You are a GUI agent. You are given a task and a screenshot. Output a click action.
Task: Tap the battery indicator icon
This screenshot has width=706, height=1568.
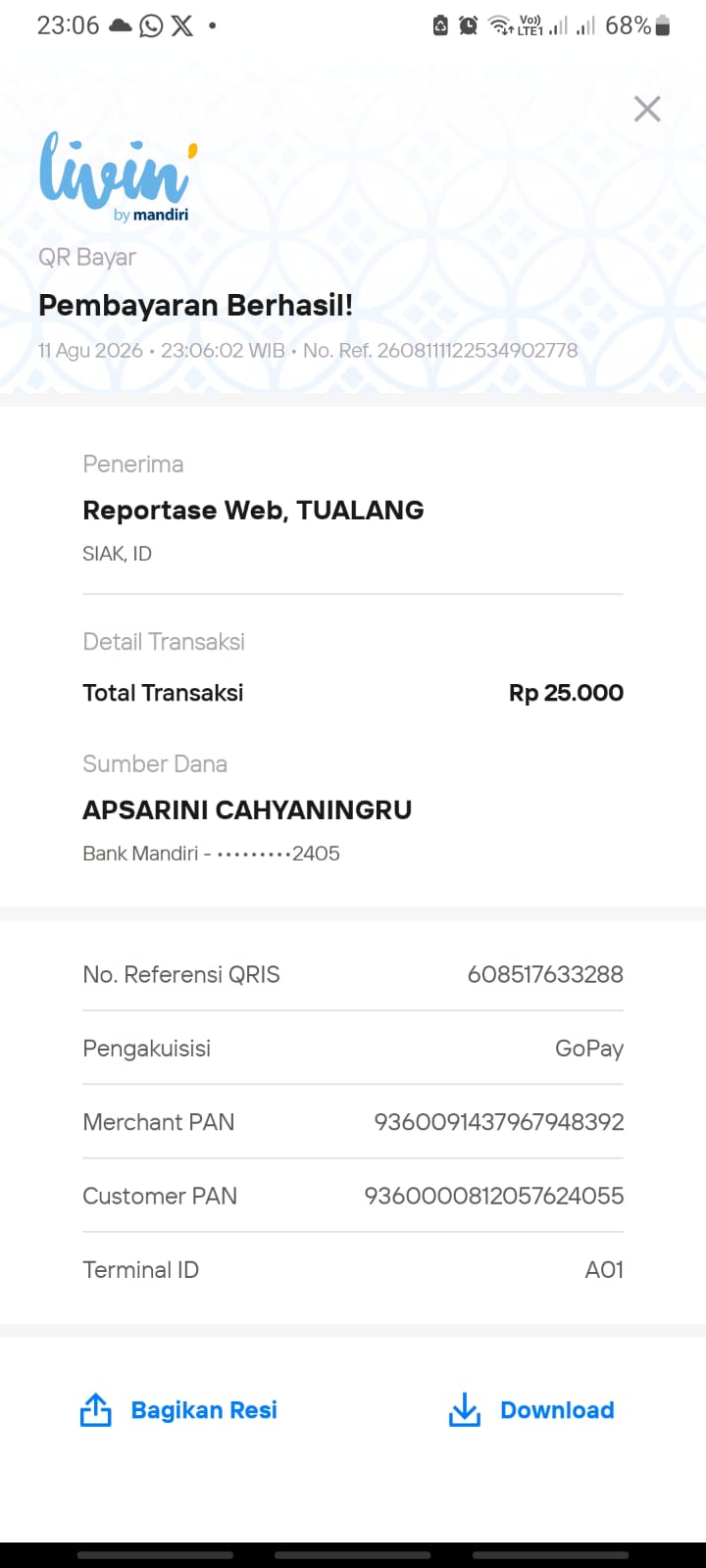(x=663, y=25)
